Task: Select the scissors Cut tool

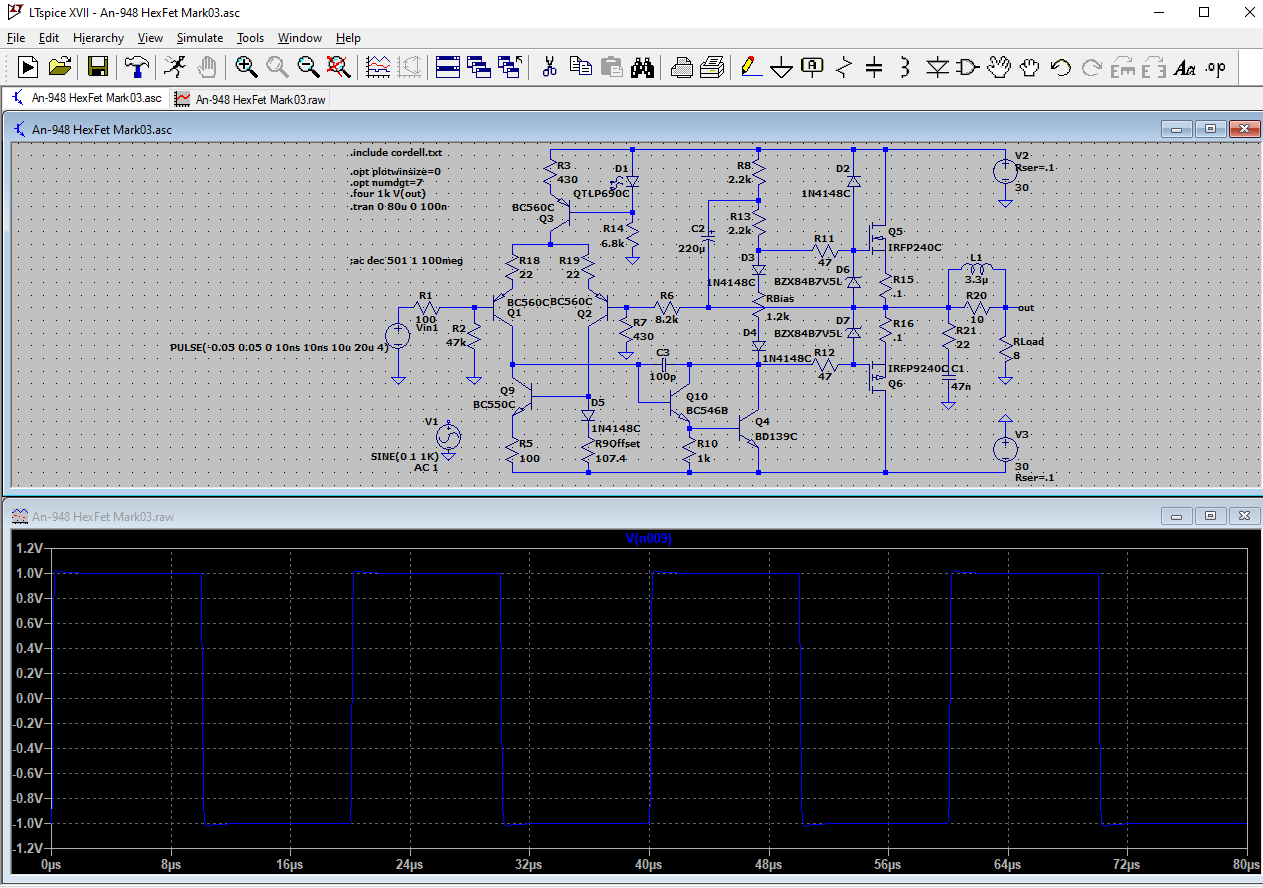Action: 549,67
